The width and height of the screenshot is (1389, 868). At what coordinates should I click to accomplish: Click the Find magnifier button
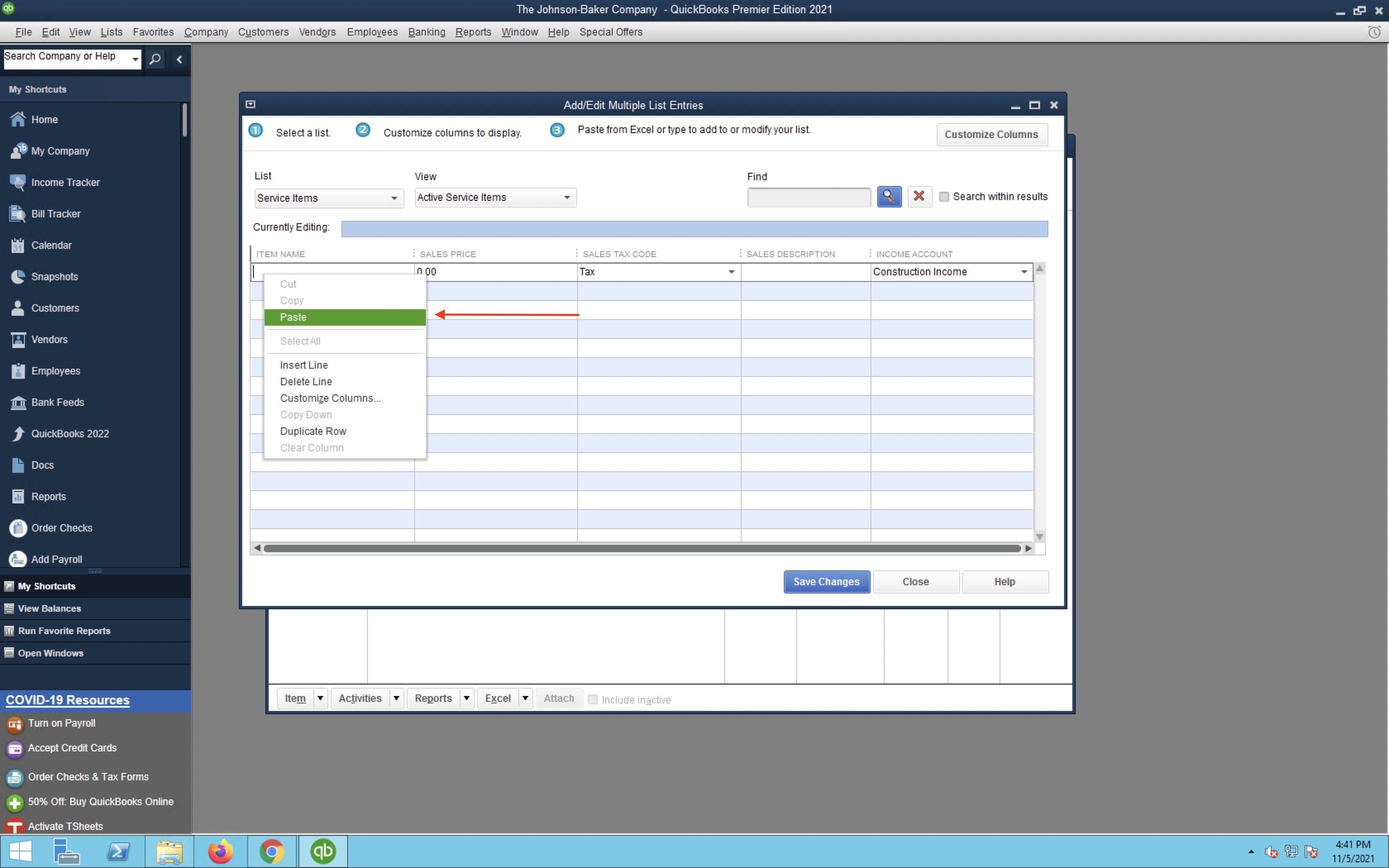pyautogui.click(x=889, y=196)
